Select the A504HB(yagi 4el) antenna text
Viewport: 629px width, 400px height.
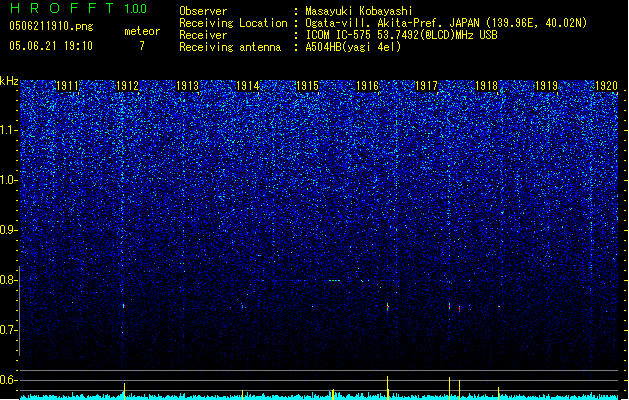(x=353, y=47)
